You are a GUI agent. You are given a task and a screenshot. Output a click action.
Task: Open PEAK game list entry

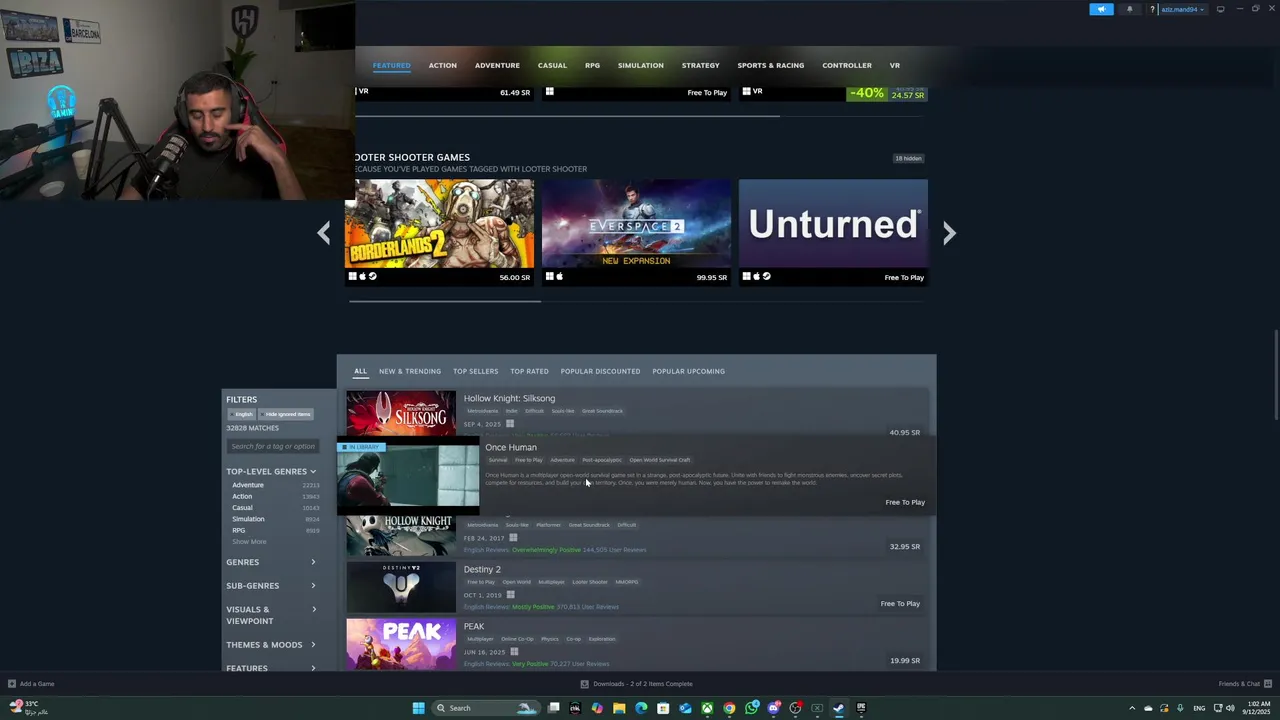635,644
